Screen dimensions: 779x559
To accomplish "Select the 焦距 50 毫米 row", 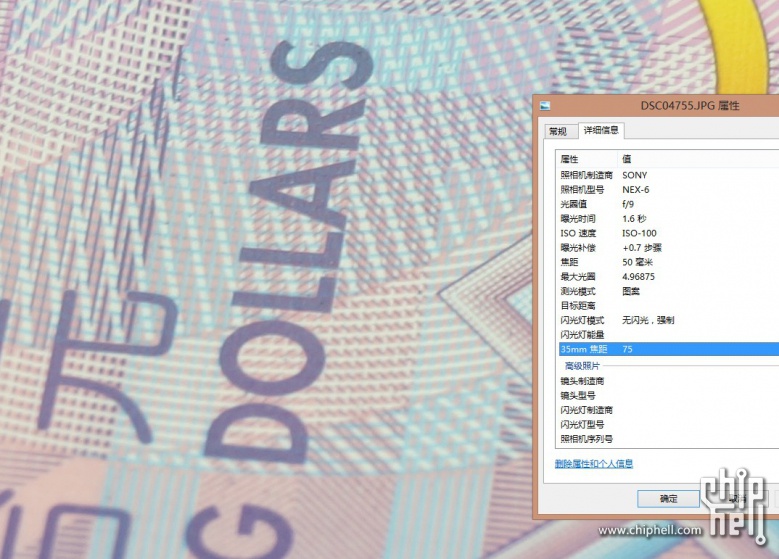I will (x=669, y=262).
